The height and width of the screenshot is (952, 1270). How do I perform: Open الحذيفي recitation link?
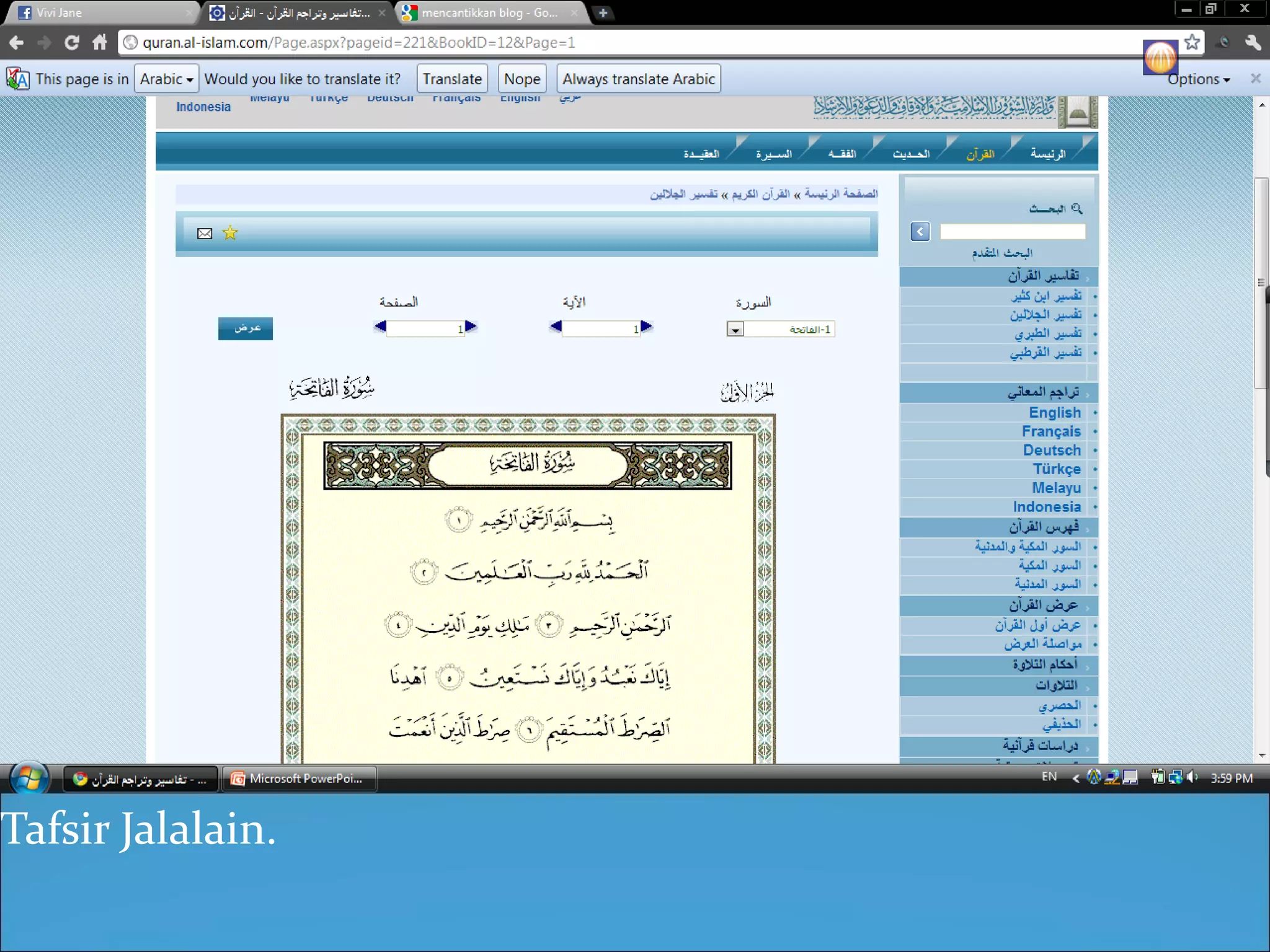pos(1062,724)
